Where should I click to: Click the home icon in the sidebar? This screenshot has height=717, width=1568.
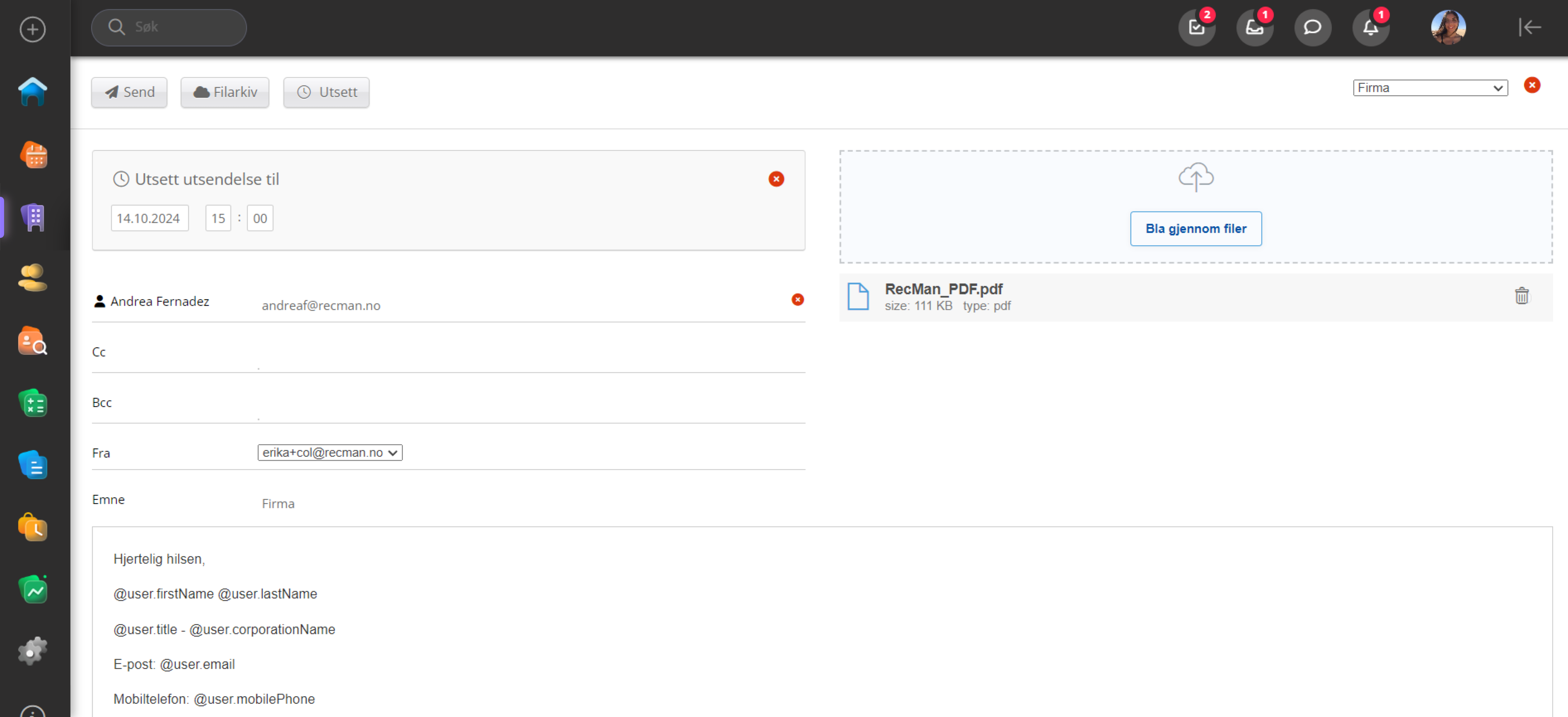point(33,91)
